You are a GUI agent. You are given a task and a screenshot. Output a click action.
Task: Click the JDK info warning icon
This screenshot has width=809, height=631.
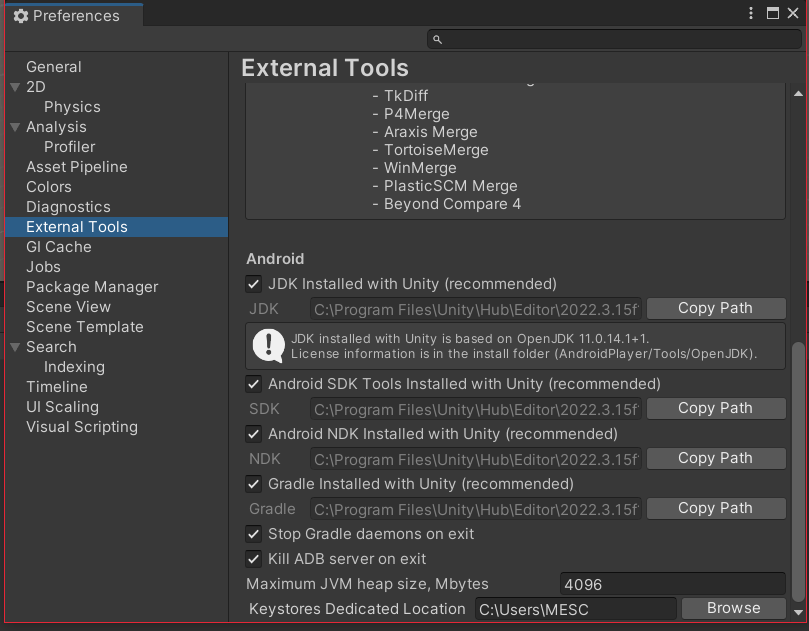click(268, 345)
